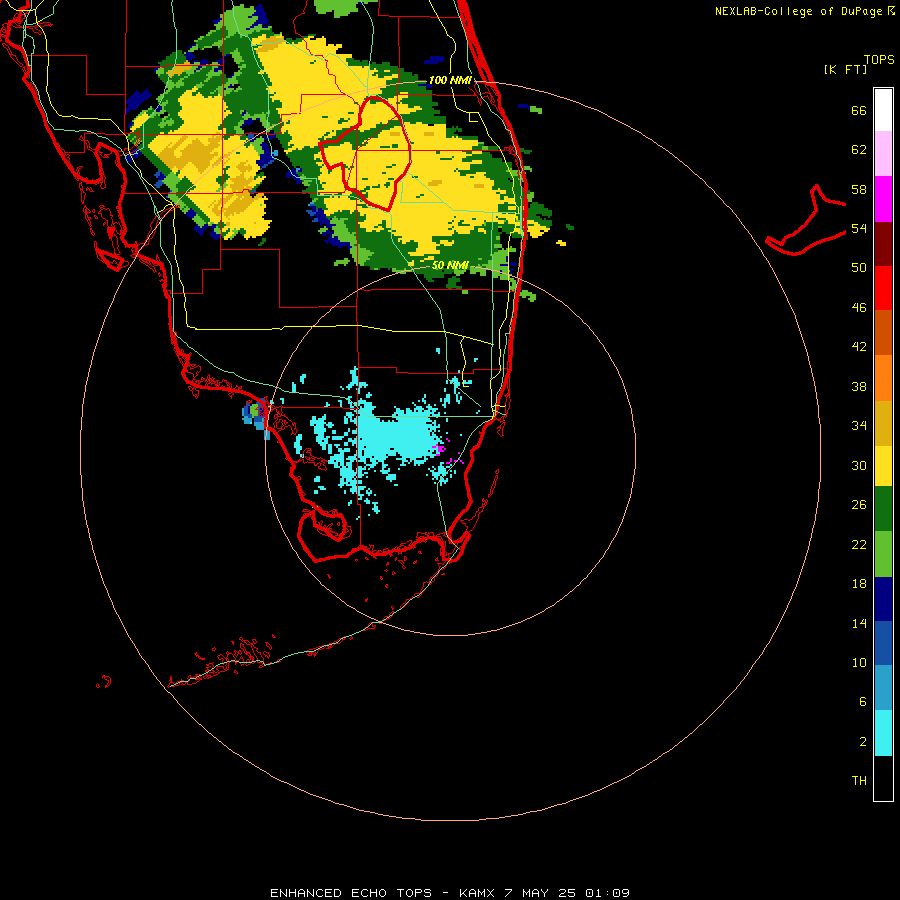Click the light green 22 K FT legend swatch
Screen dimensions: 900x900
[x=883, y=554]
